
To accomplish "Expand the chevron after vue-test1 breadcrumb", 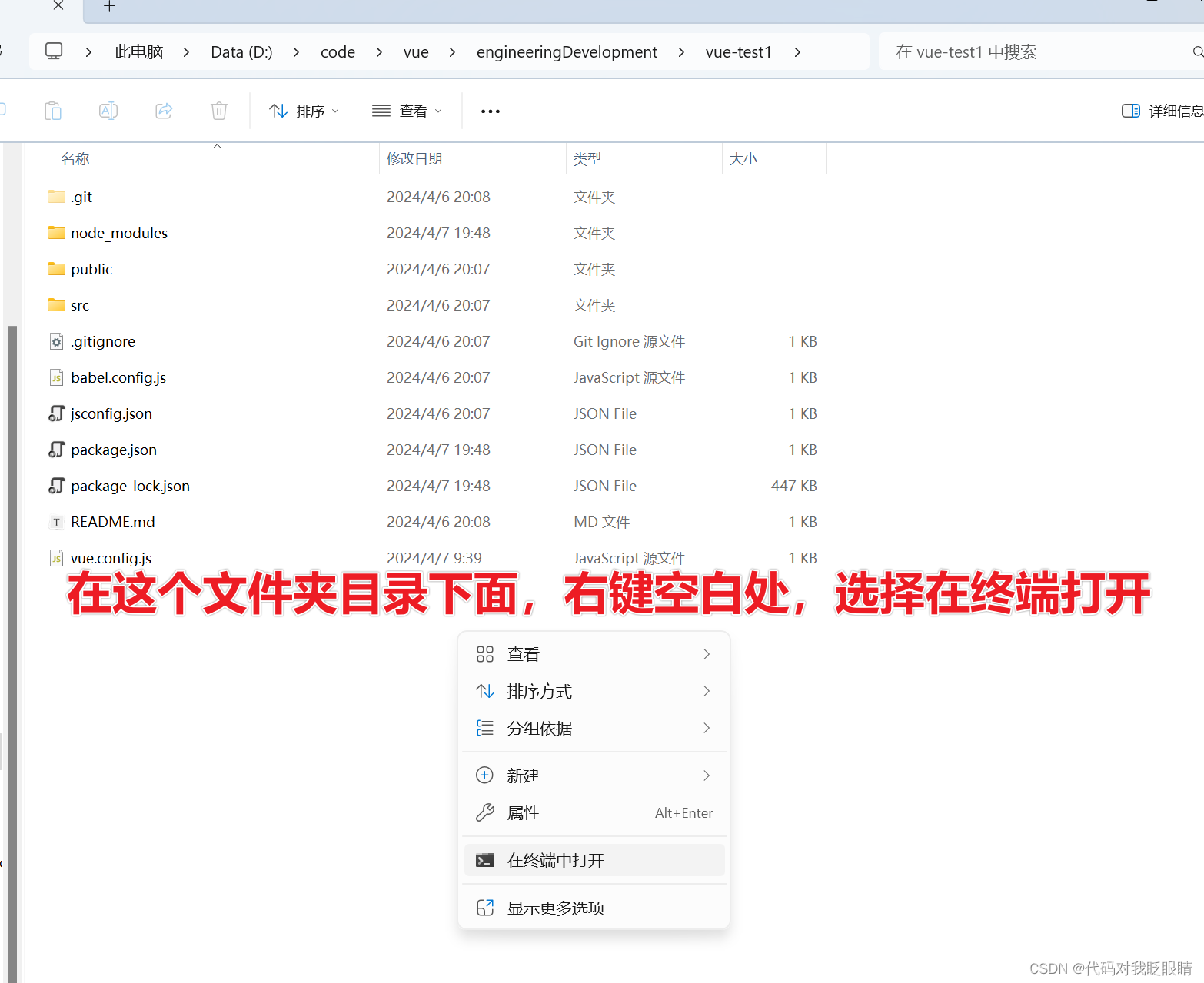I will click(797, 52).
